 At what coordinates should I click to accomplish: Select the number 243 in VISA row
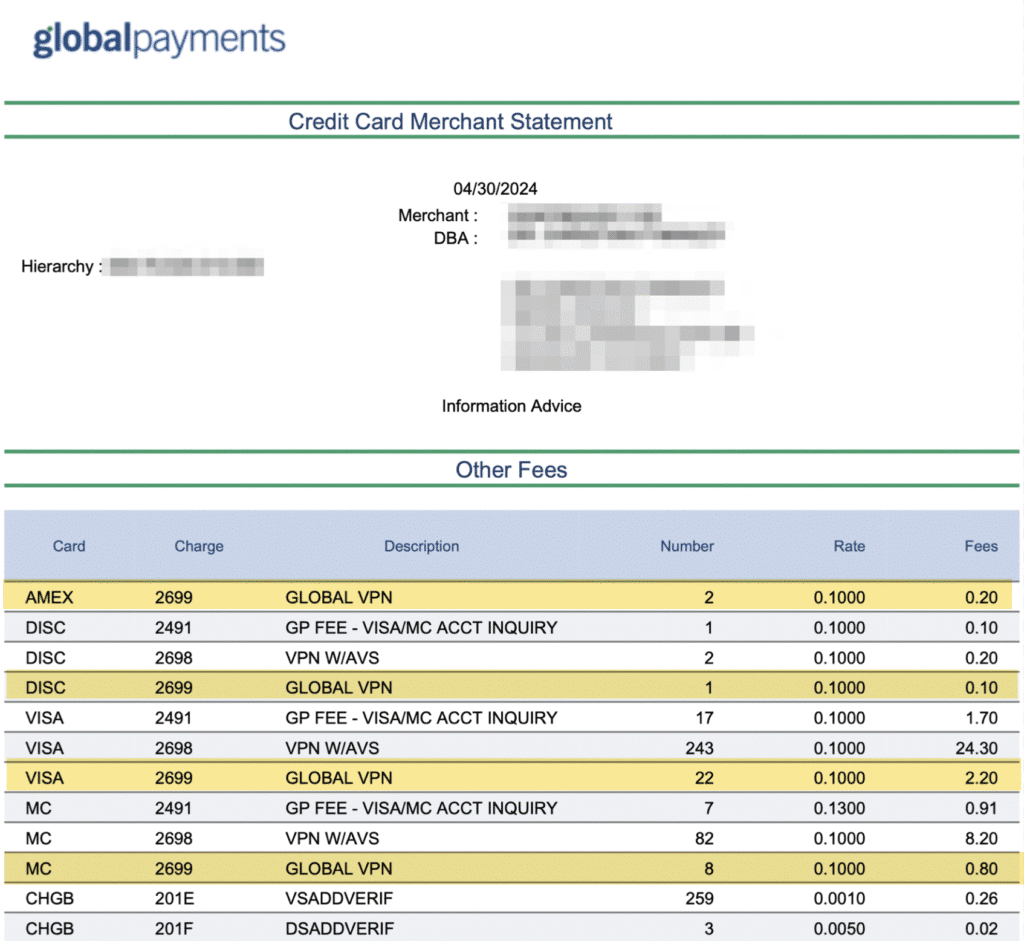click(x=700, y=748)
